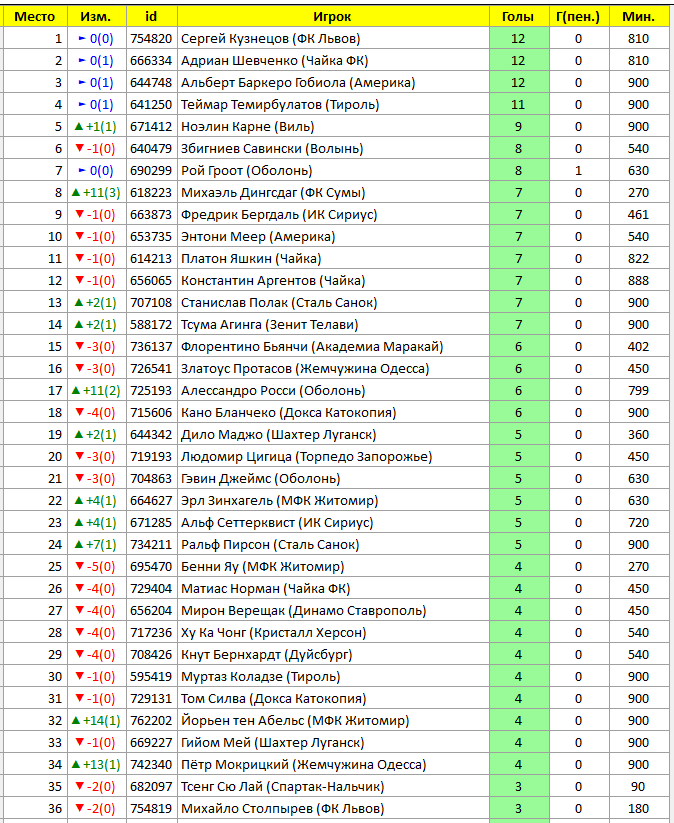The image size is (674, 823).
Task: Click id cell 671412
Action: (x=152, y=127)
